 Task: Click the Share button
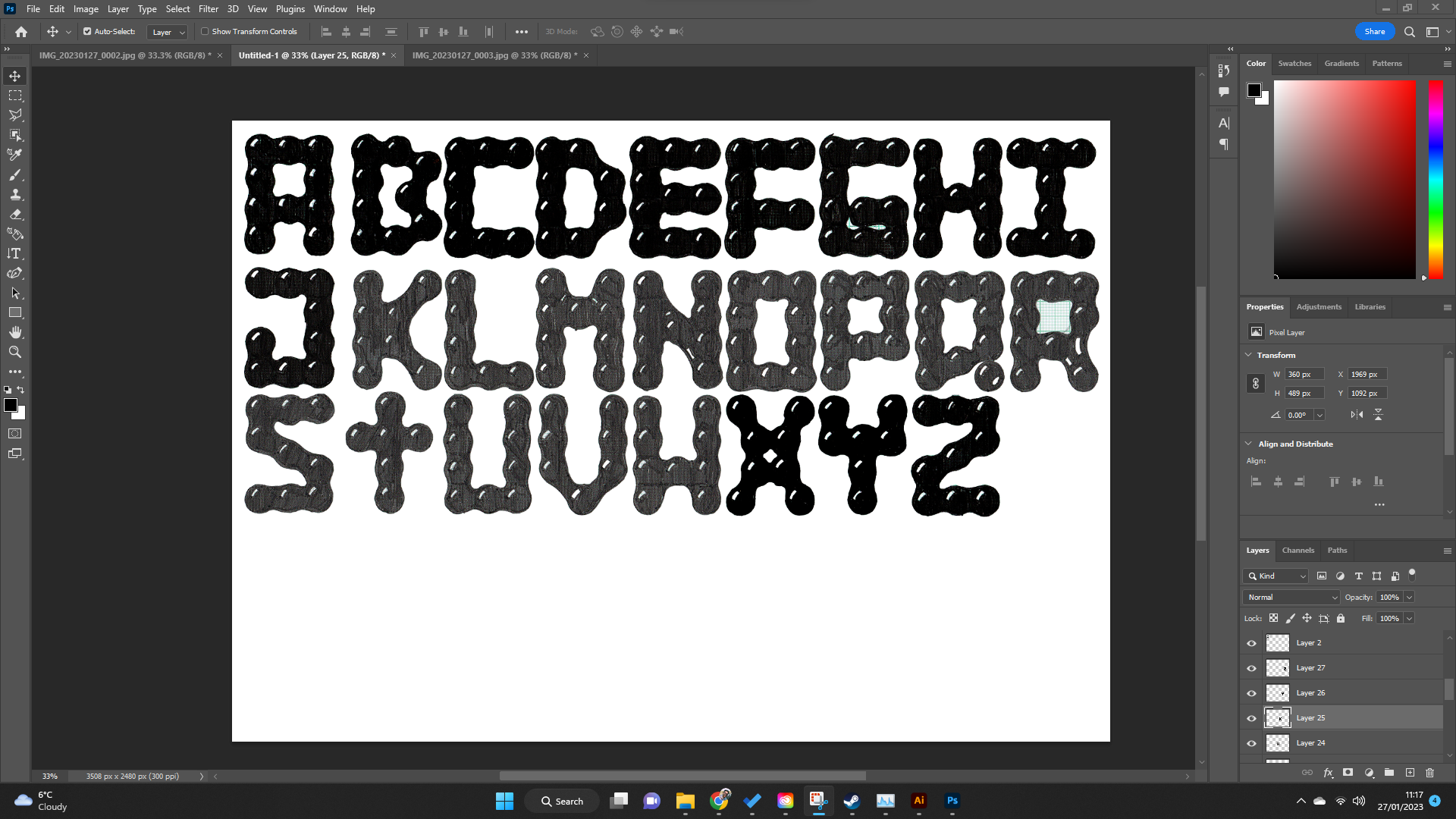click(x=1374, y=31)
